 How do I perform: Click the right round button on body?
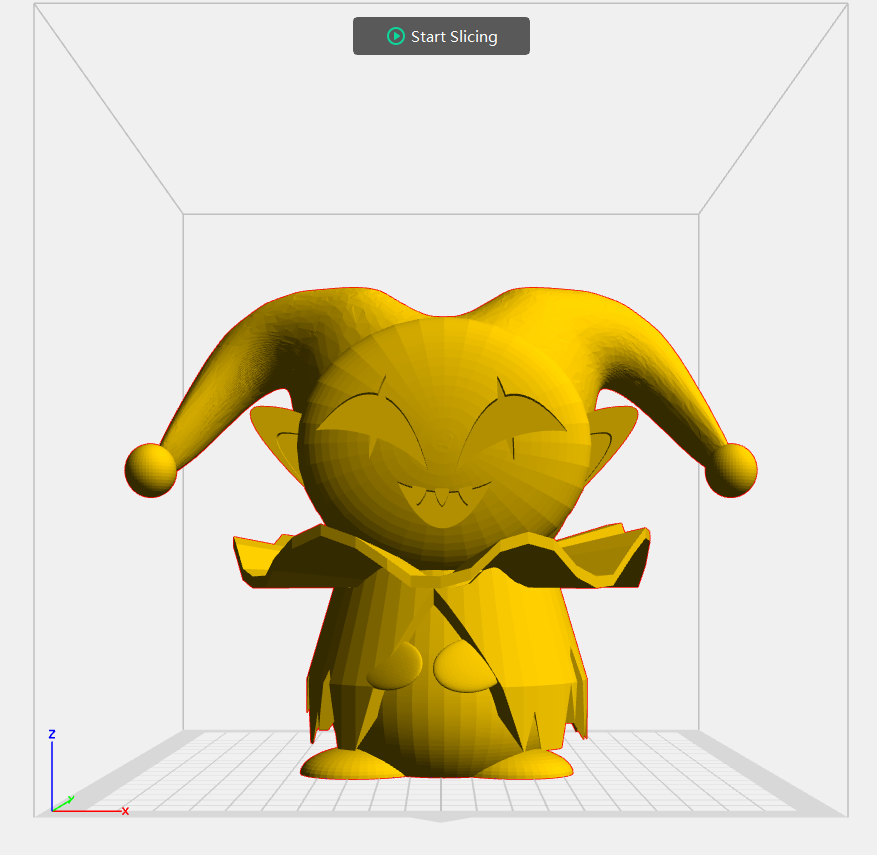464,667
